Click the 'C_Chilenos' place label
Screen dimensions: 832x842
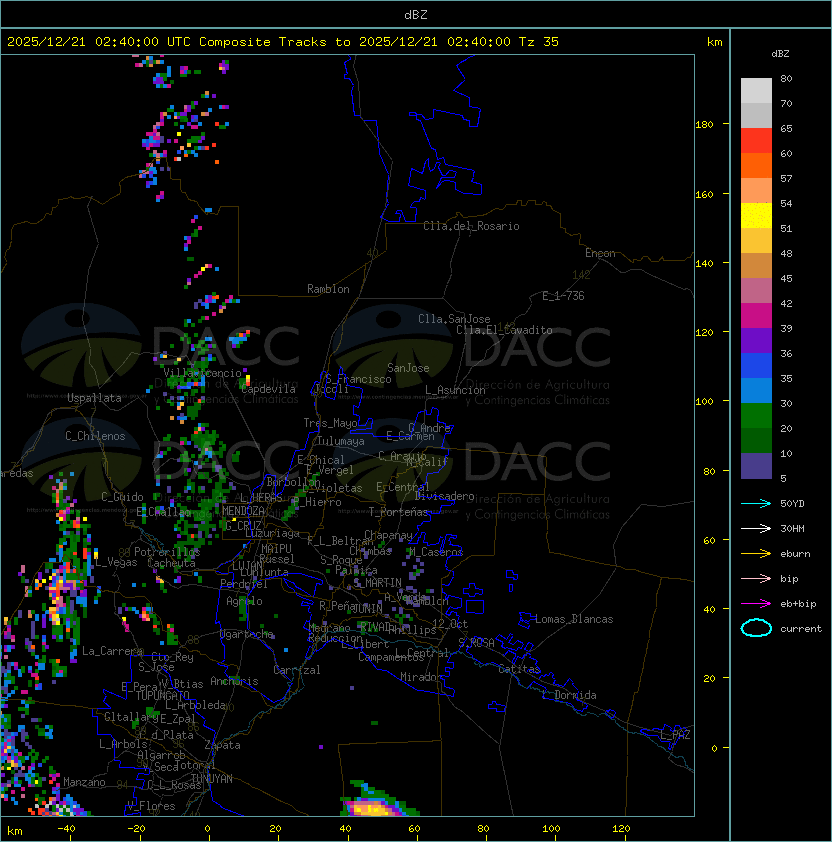95,436
